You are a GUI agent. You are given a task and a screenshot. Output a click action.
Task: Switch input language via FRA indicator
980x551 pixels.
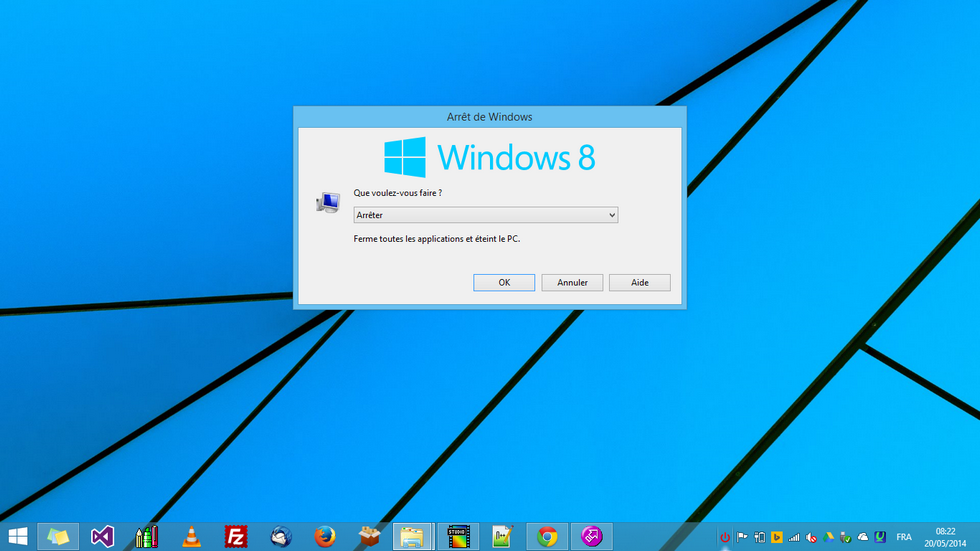(904, 537)
